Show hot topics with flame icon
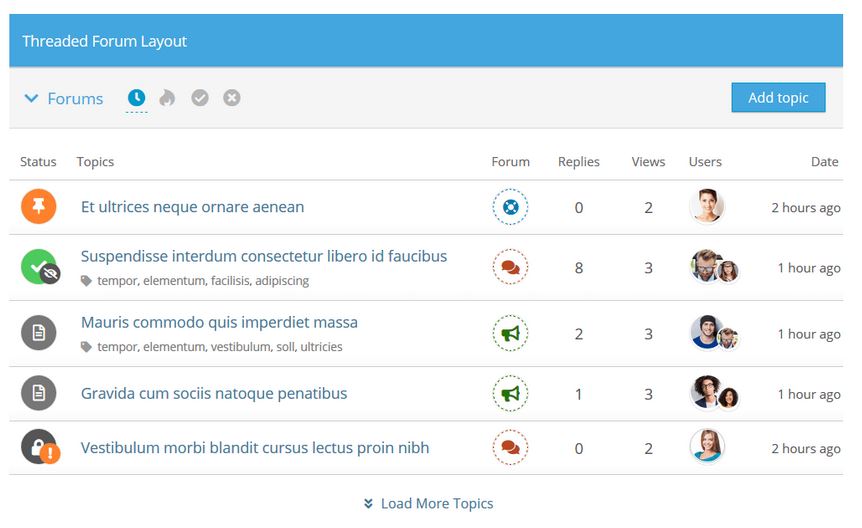Screen dimensions: 862x528 pyautogui.click(x=167, y=98)
